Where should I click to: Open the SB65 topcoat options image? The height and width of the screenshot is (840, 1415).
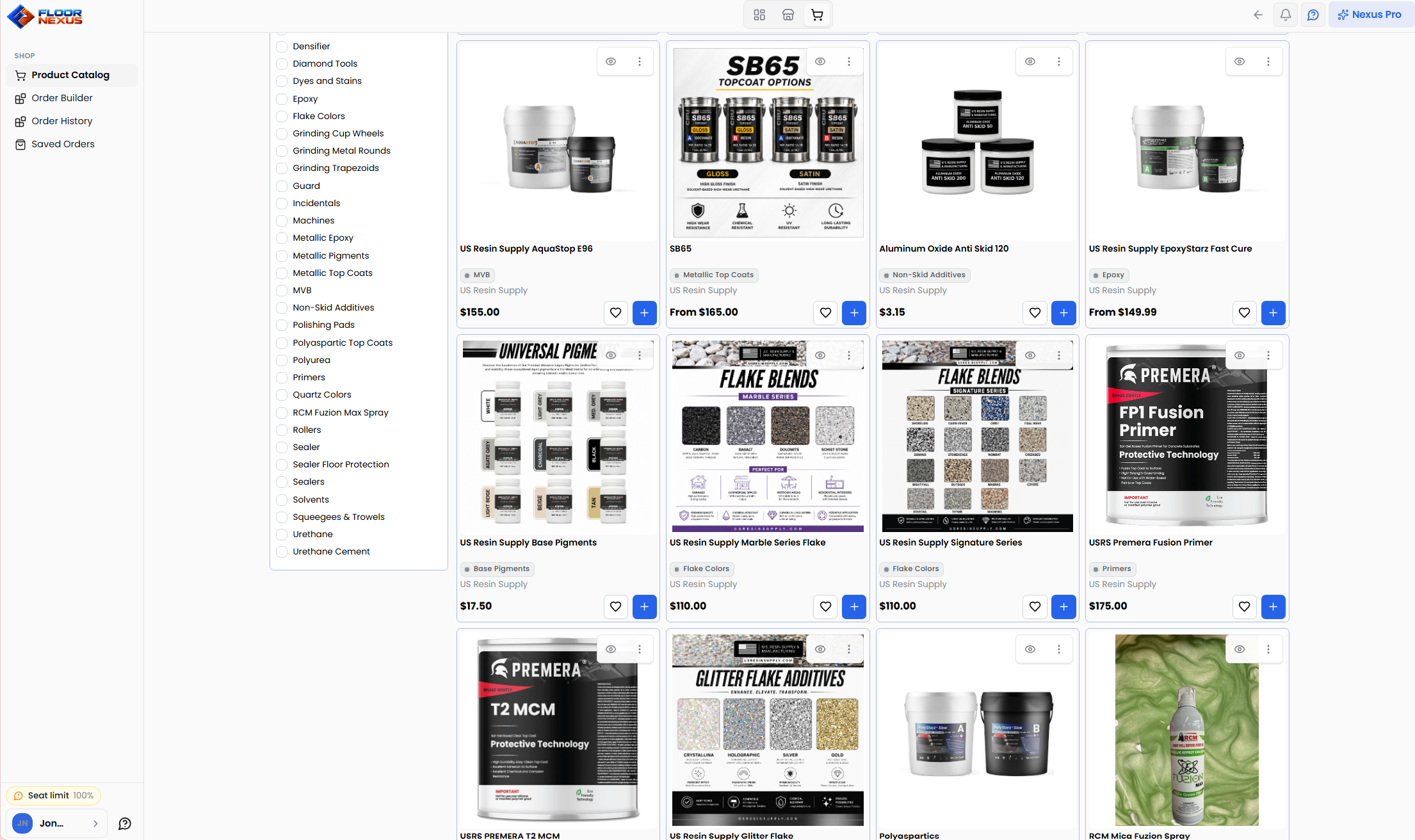point(768,142)
